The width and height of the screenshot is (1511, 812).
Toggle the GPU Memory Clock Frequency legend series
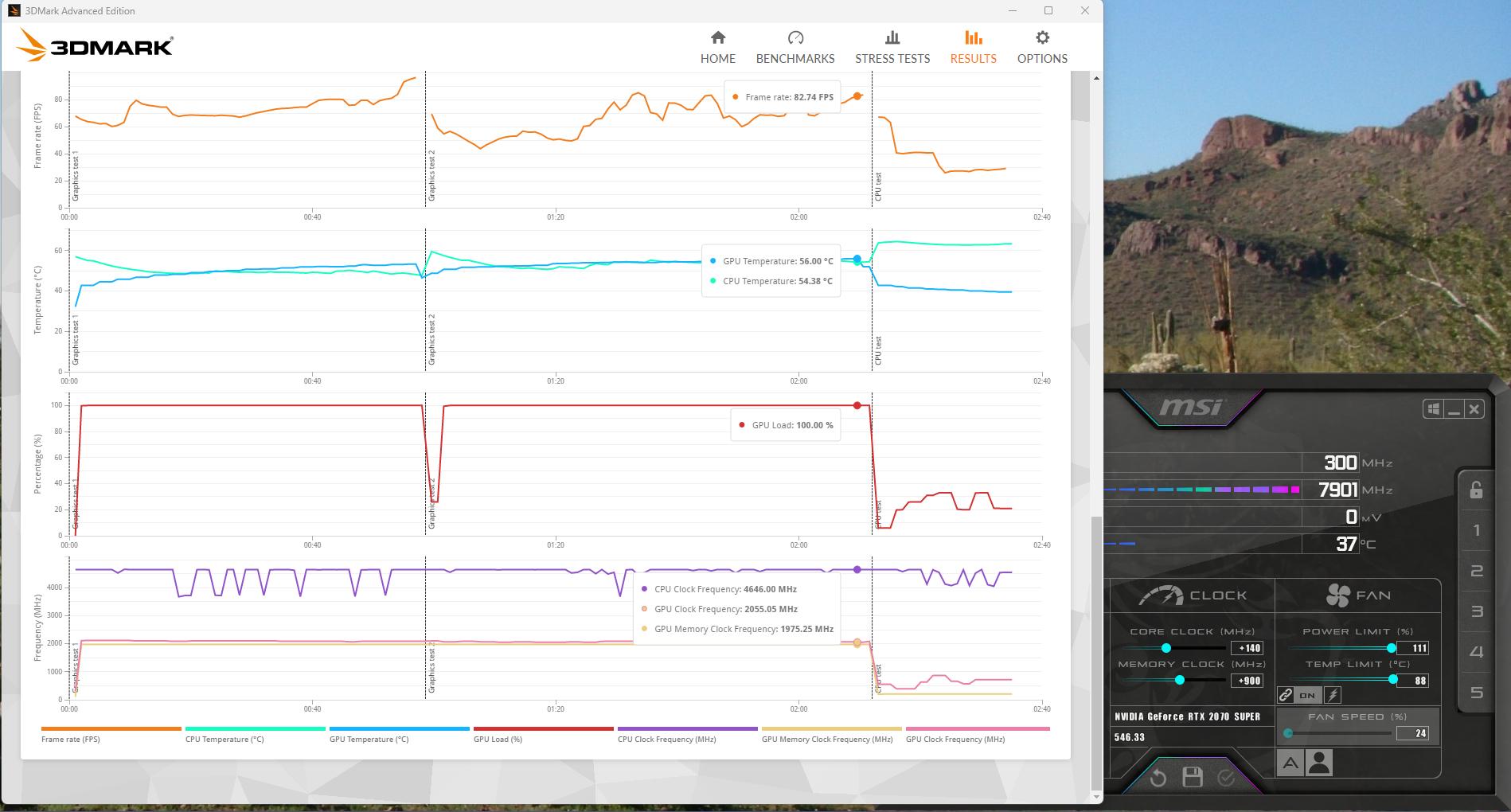point(831,735)
